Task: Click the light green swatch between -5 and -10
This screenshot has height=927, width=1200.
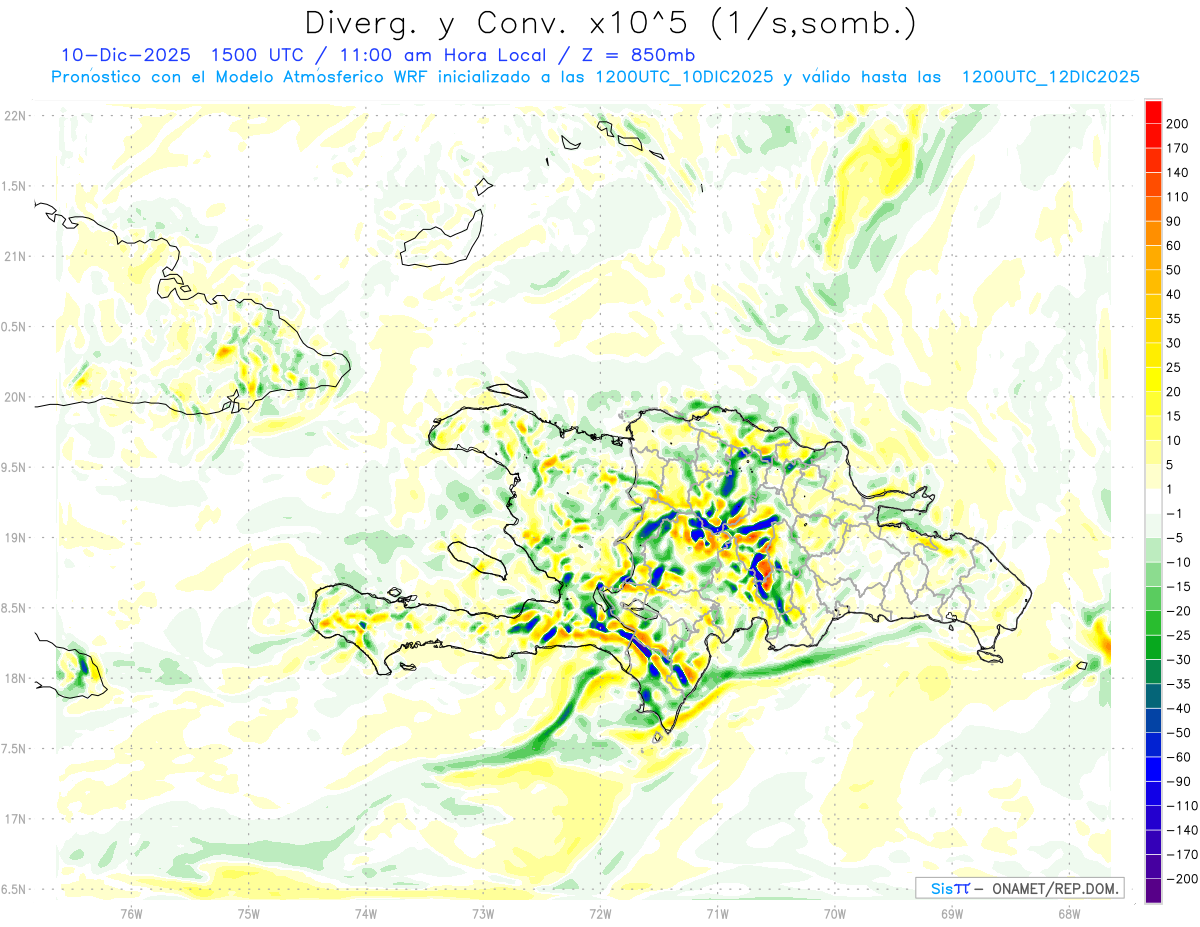Action: click(x=1153, y=551)
